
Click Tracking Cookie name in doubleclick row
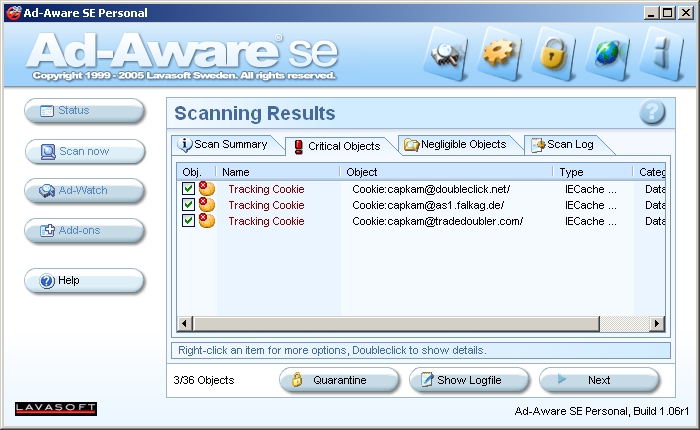(x=266, y=189)
